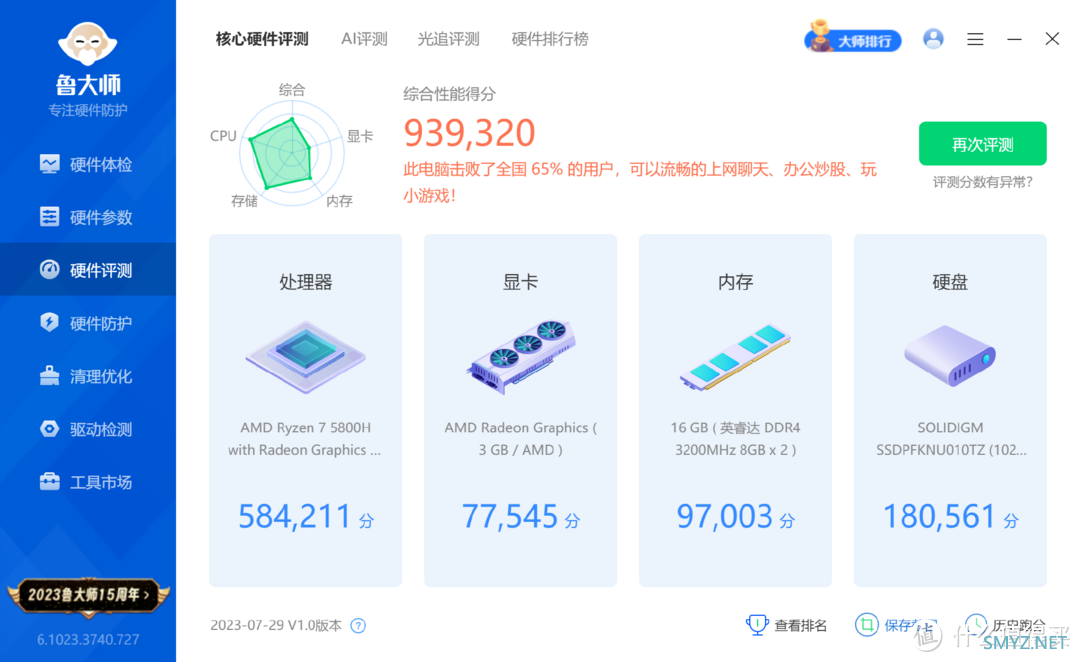Select 硬件评测 in the sidebar
This screenshot has width=1080, height=662.
[x=87, y=270]
